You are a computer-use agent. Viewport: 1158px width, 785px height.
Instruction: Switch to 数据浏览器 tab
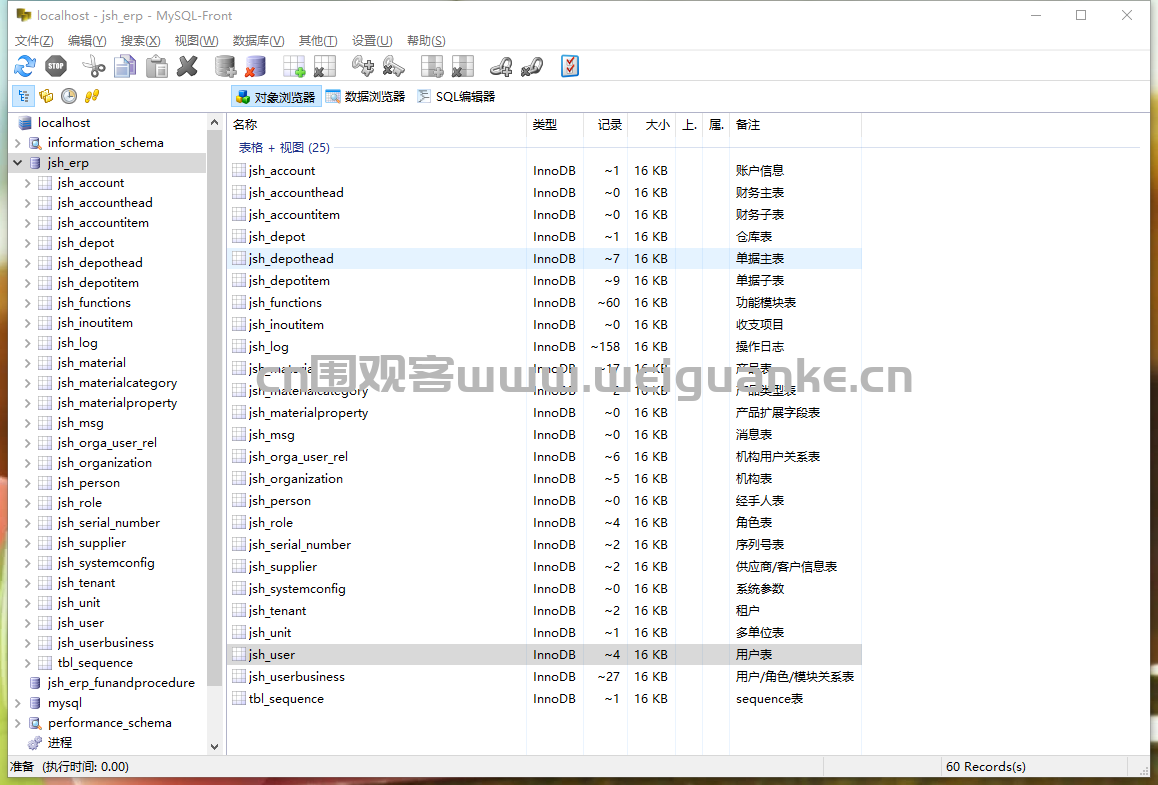[366, 97]
